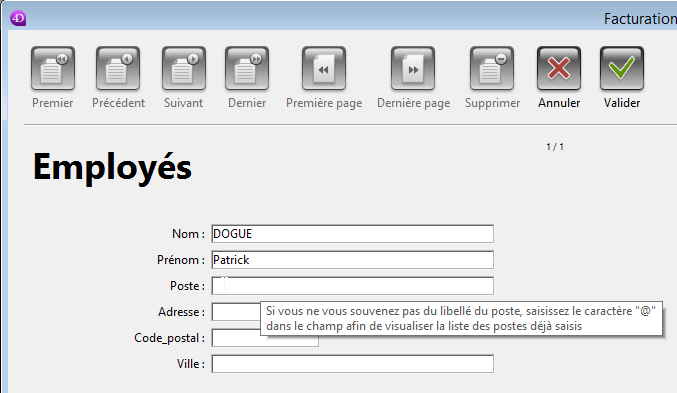Click into the Nom field containing DOGUE

[352, 234]
